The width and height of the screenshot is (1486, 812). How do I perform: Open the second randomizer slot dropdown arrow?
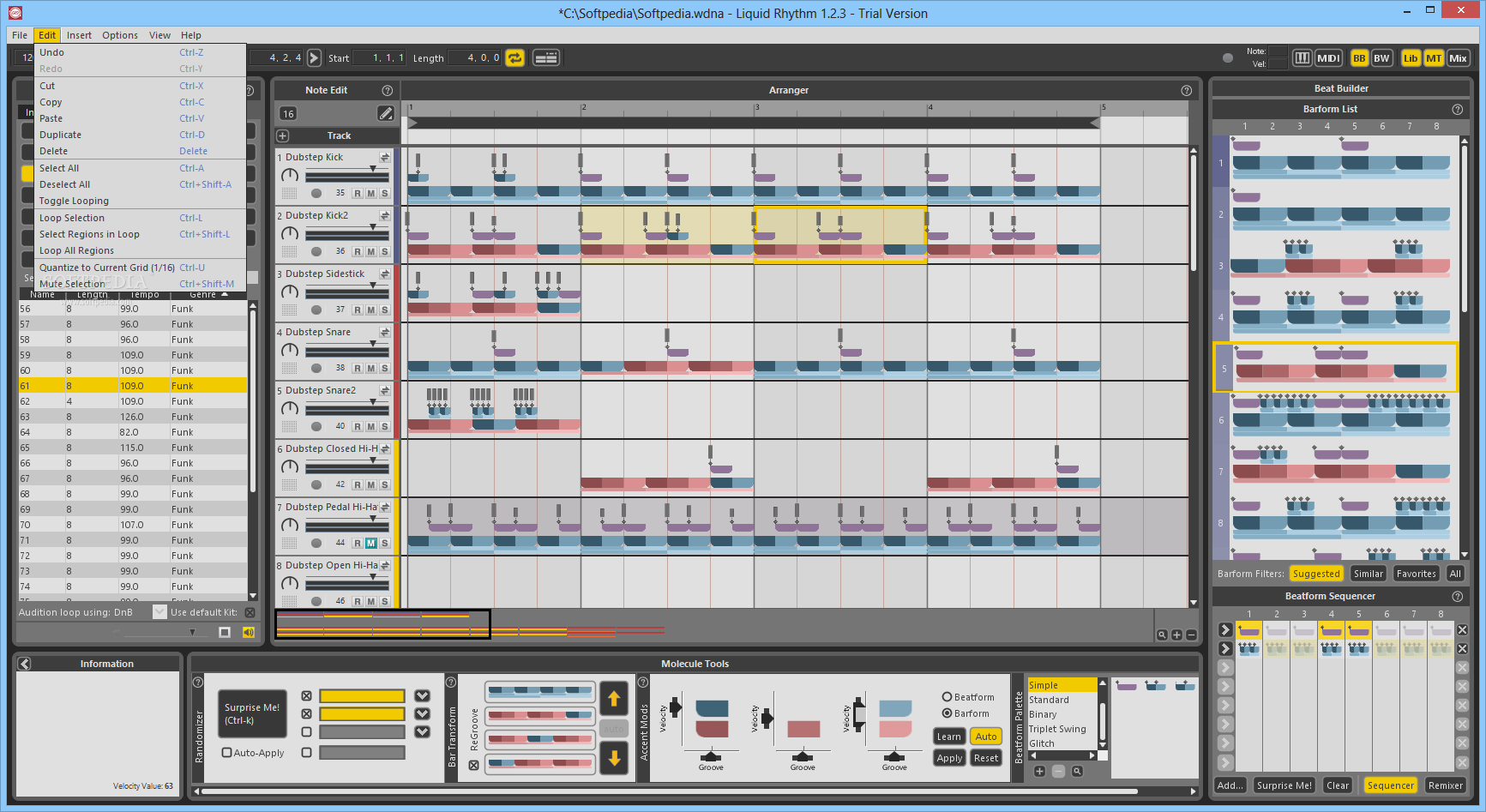(422, 713)
